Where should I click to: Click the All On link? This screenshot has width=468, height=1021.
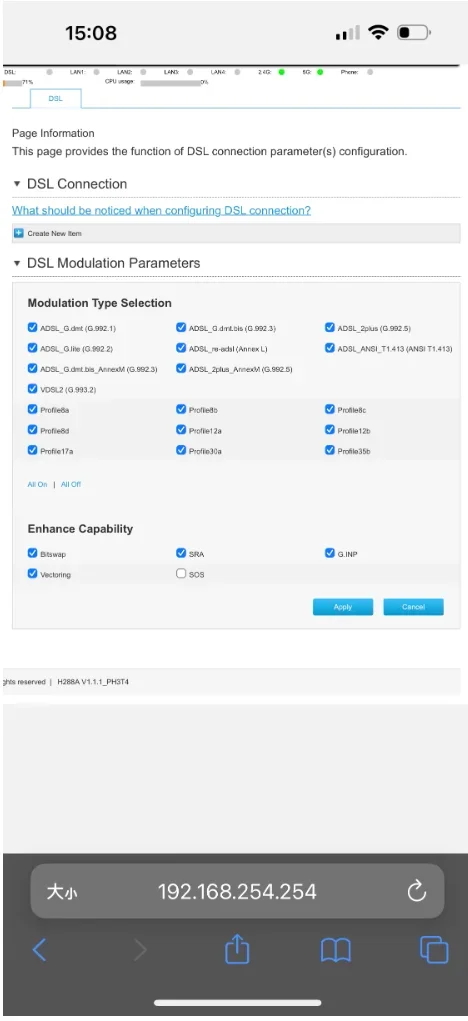click(37, 484)
